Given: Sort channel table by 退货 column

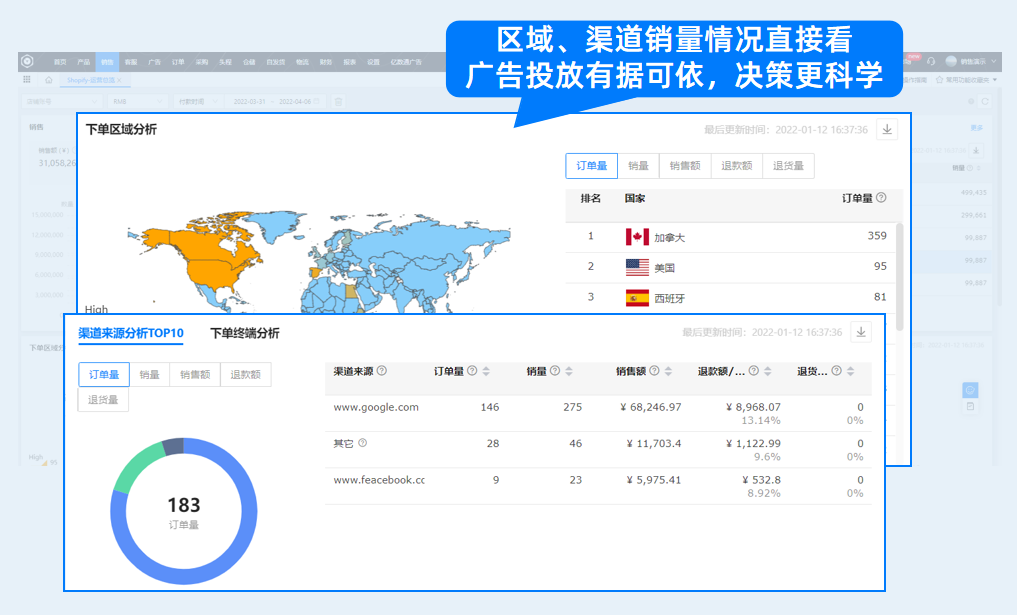Looking at the screenshot, I should (x=850, y=371).
